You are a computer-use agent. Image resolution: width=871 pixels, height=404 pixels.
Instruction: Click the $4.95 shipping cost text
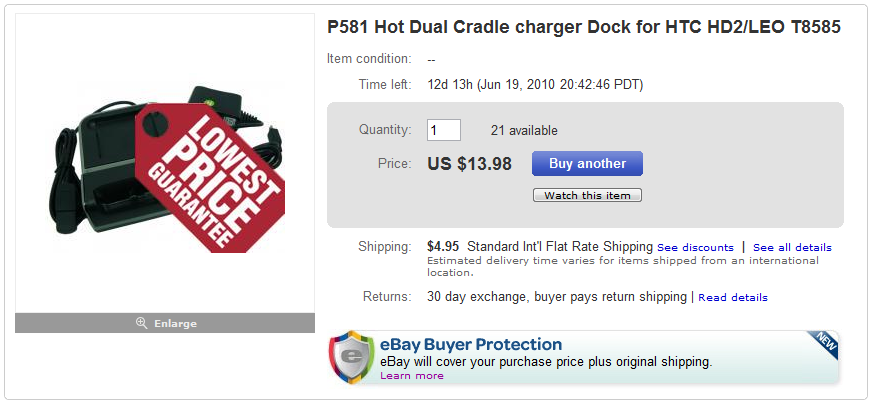[x=442, y=246]
